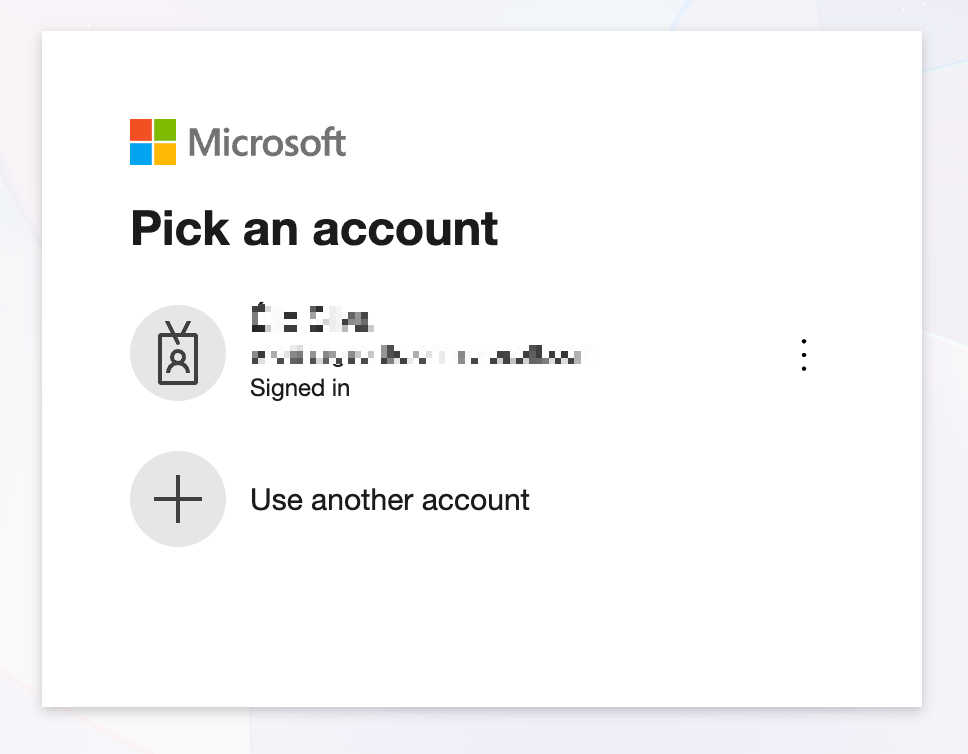
Task: Click the plus icon to add account
Action: coord(178,499)
